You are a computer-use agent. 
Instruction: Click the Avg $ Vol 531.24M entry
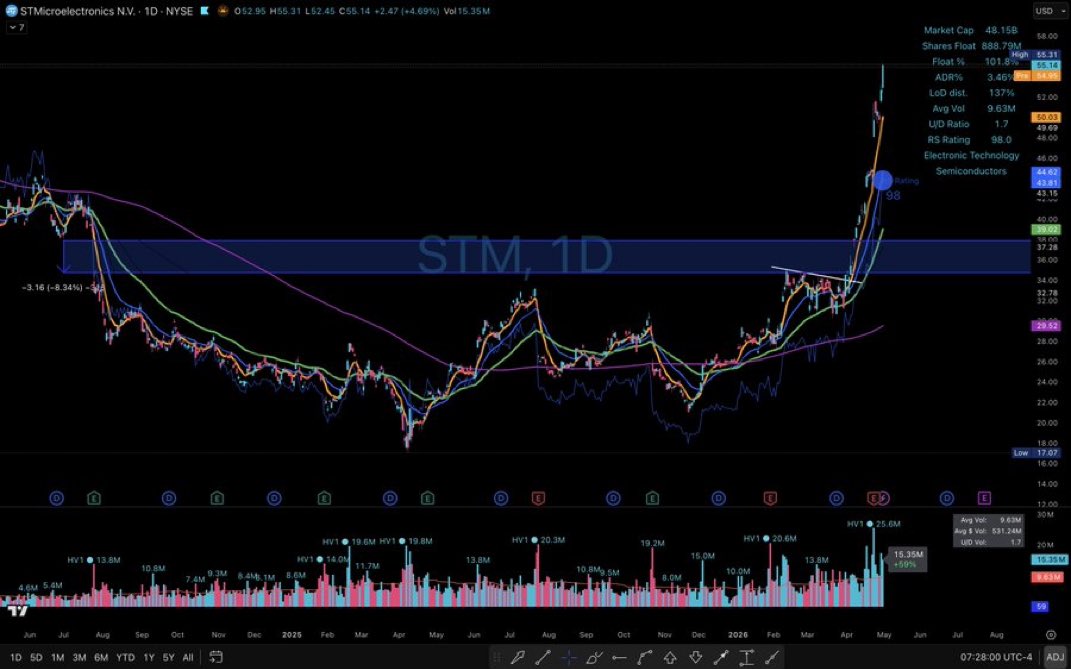click(x=990, y=531)
